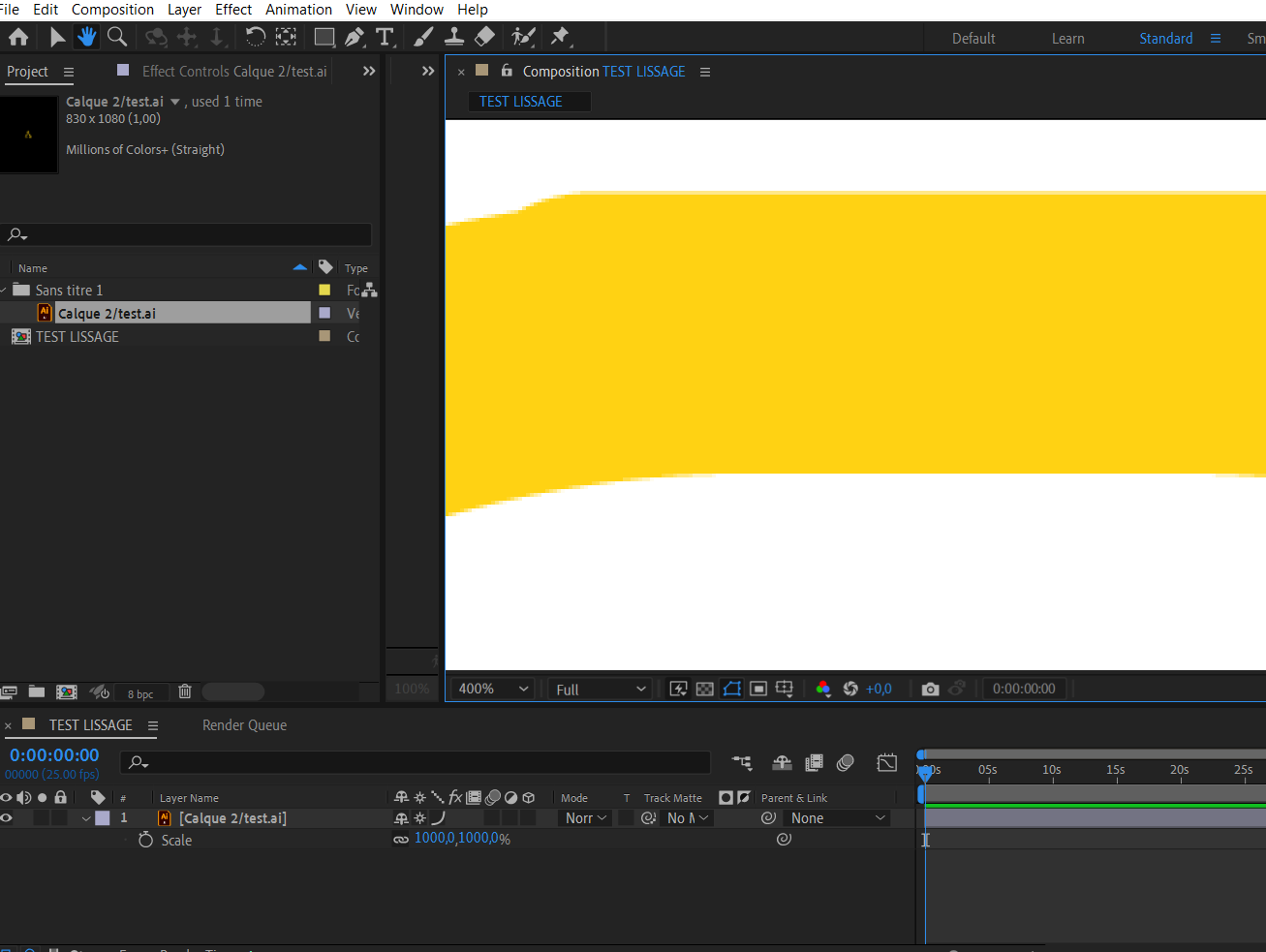Image resolution: width=1266 pixels, height=952 pixels.
Task: Toggle frame blending switch in timeline header
Action: [814, 763]
